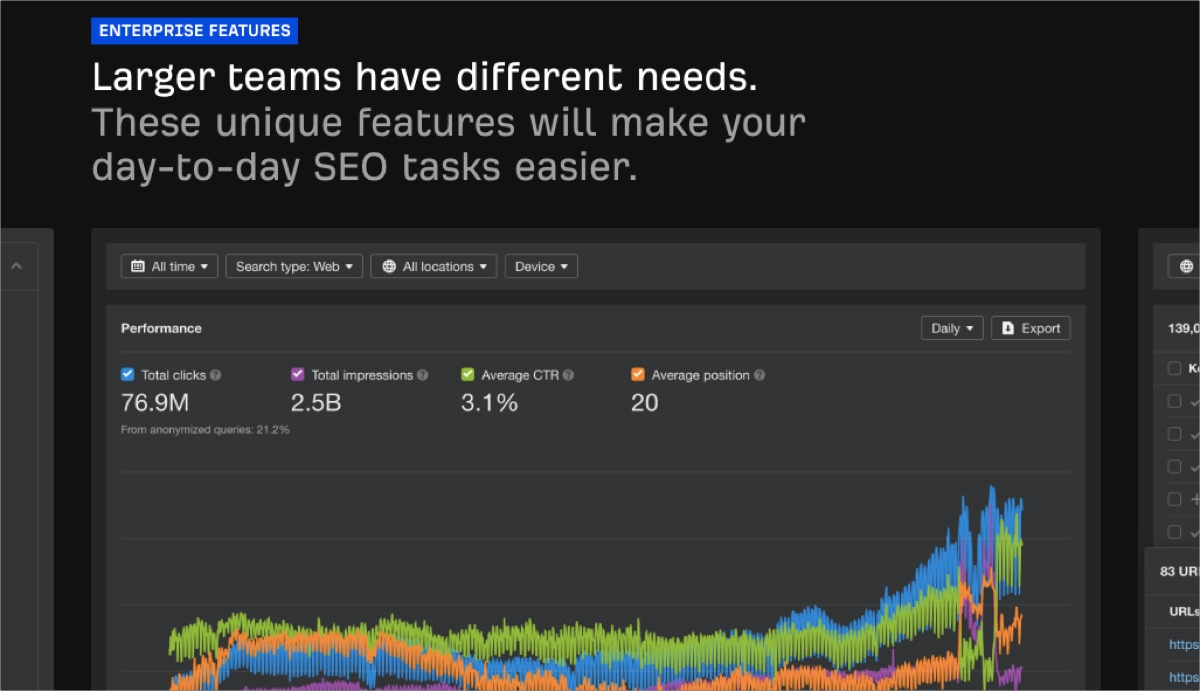1200x691 pixels.
Task: Check the Keywords header checkbox in right panel
Action: point(1175,367)
